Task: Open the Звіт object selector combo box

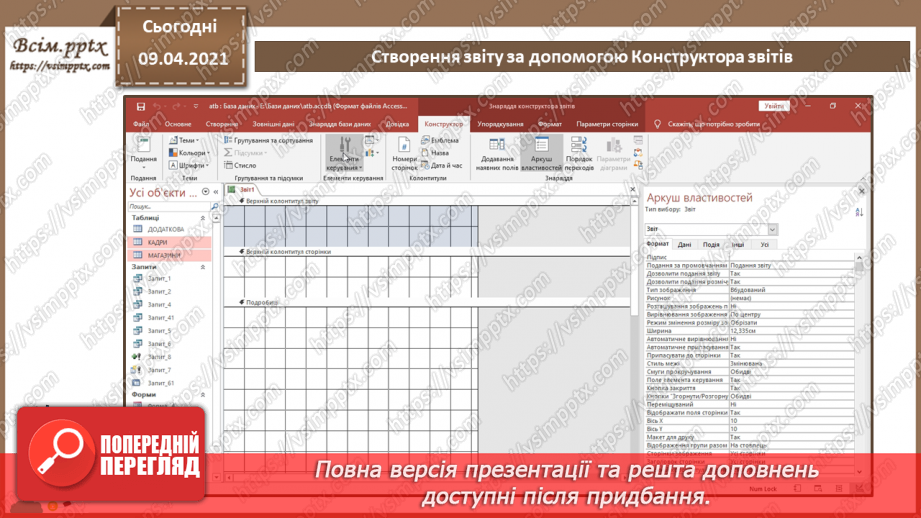Action: [x=711, y=229]
